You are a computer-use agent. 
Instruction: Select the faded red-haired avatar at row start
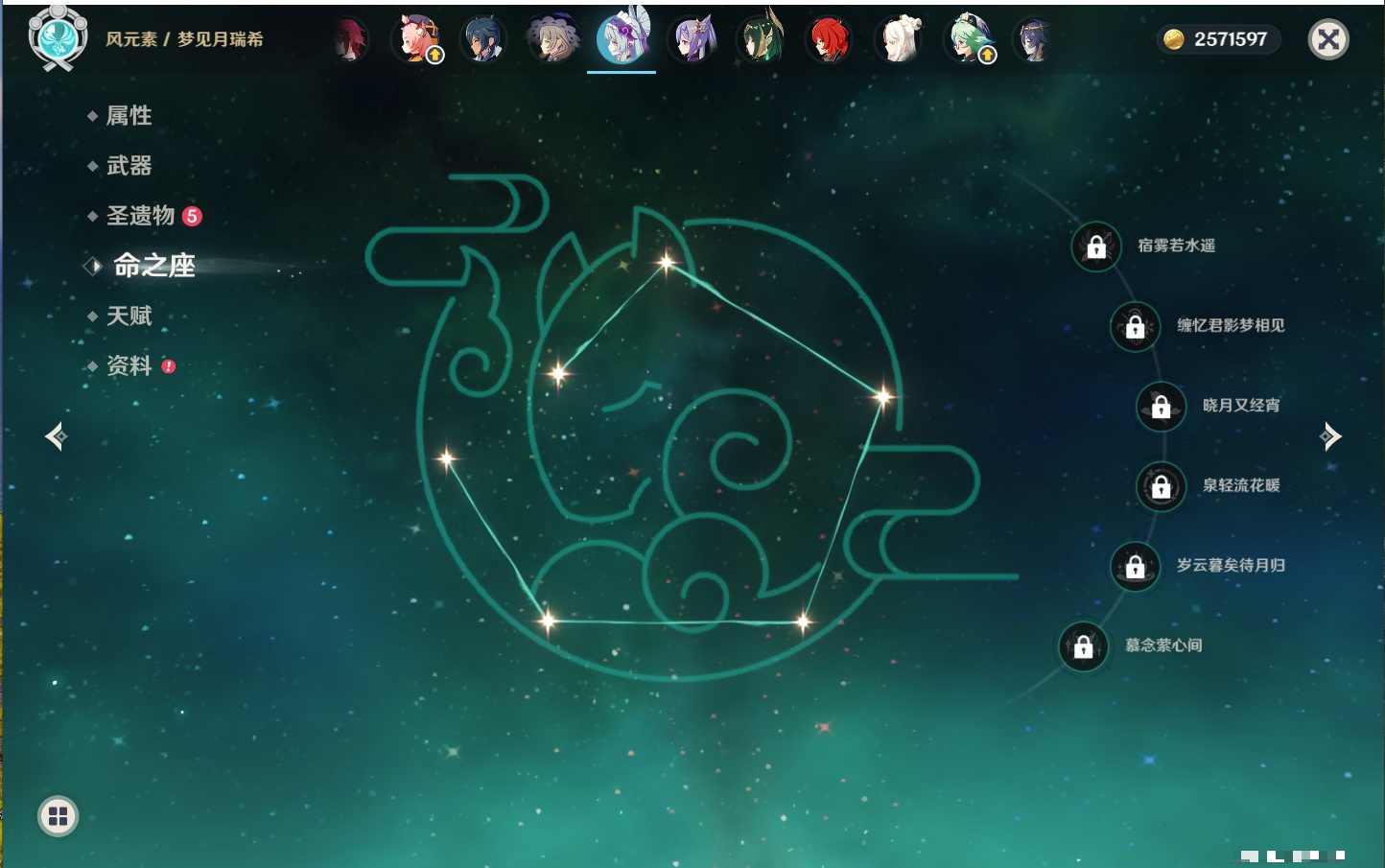(x=351, y=39)
